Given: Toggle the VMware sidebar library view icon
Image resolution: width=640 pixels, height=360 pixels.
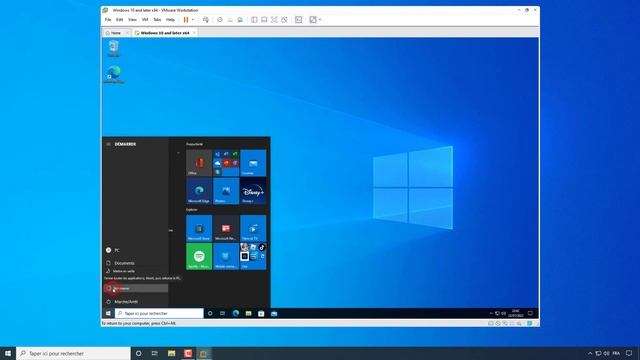Looking at the screenshot, I should click(x=254, y=20).
